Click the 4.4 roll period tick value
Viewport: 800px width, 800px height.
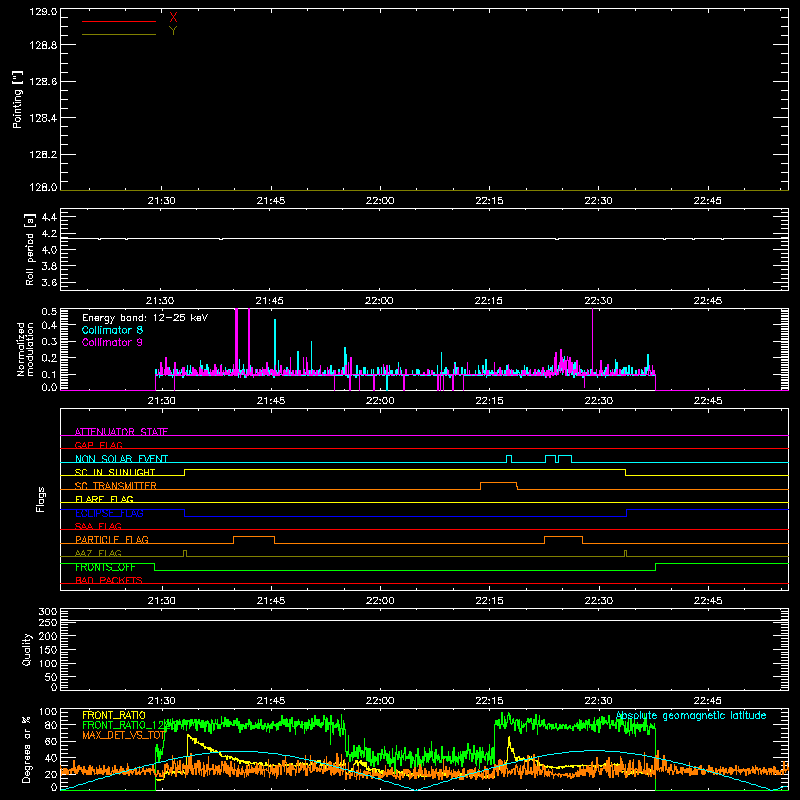[x=49, y=217]
